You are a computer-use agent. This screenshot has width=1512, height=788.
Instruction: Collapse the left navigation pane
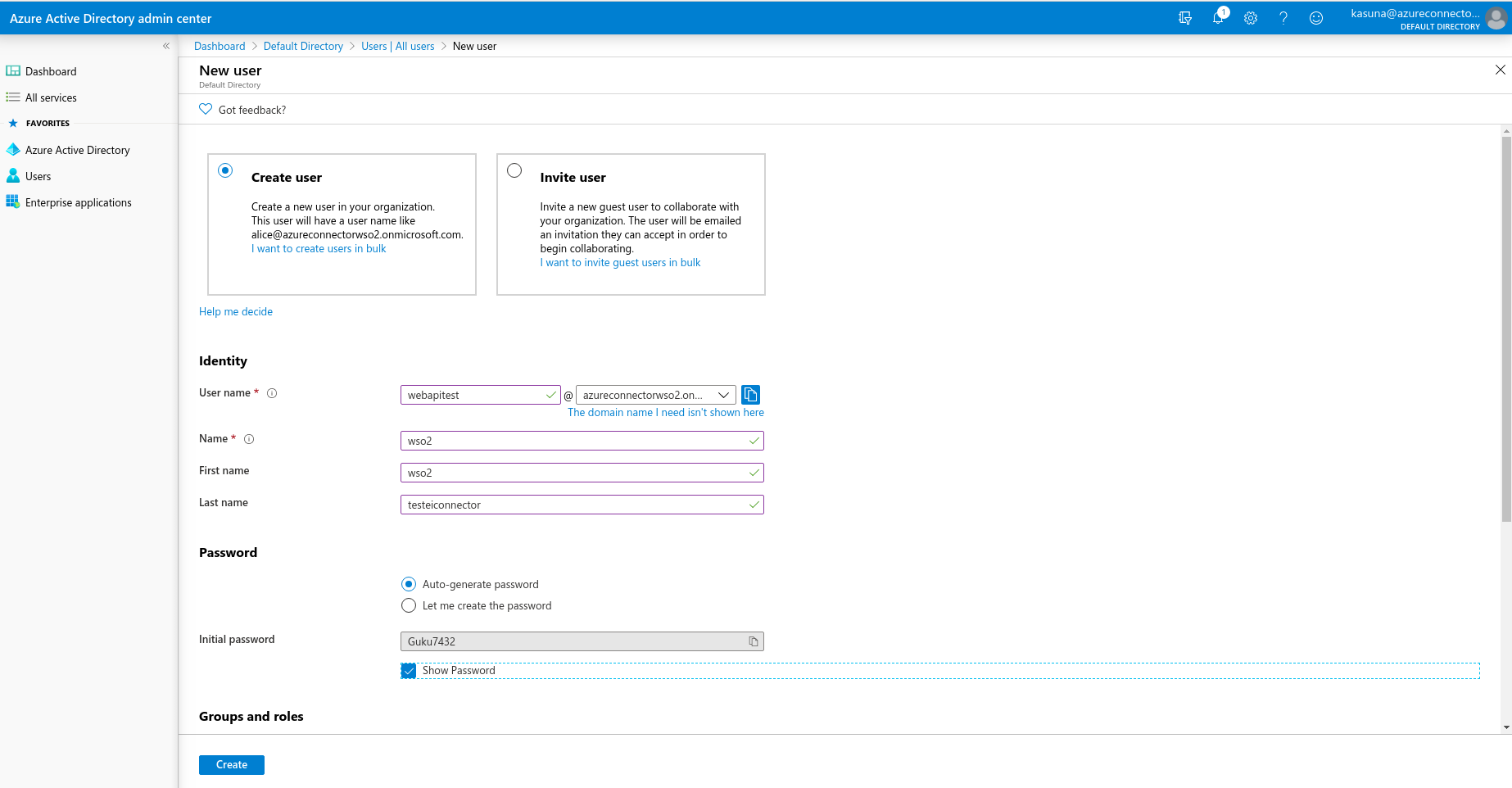point(166,46)
